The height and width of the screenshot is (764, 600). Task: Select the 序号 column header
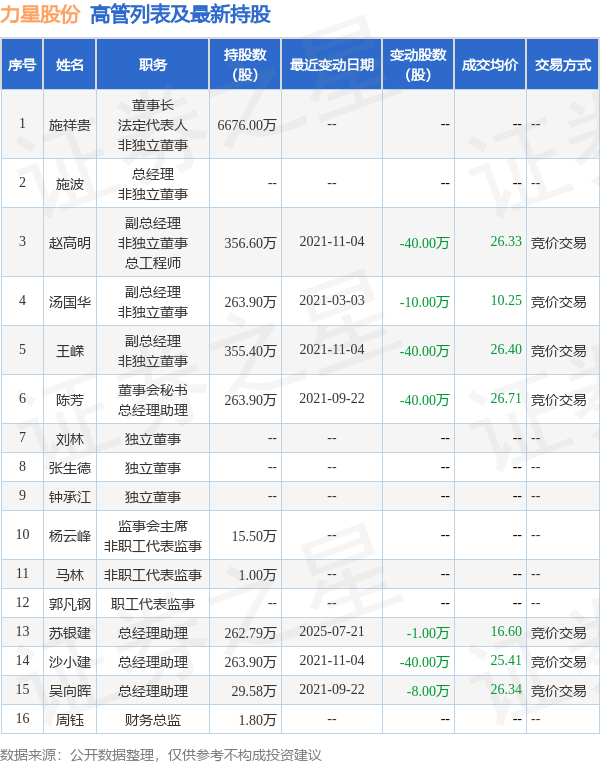click(22, 65)
